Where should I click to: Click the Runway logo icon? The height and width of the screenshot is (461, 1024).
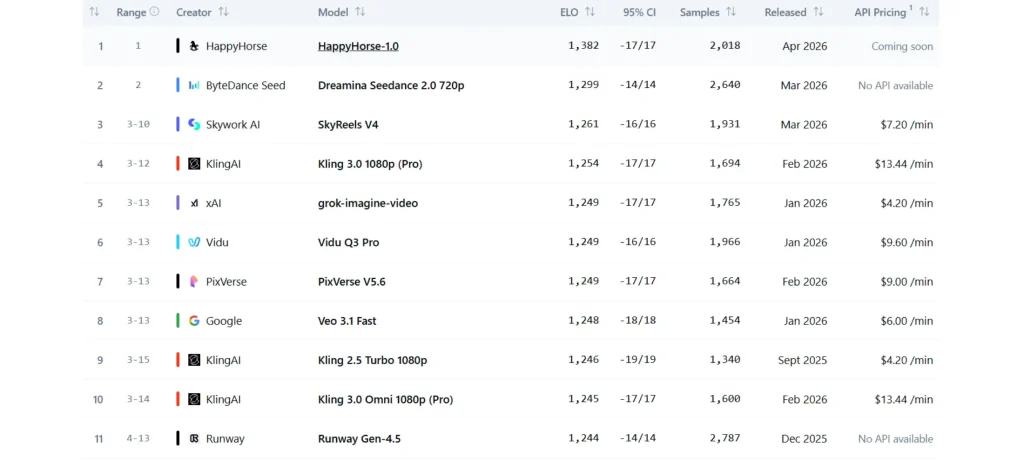point(194,438)
